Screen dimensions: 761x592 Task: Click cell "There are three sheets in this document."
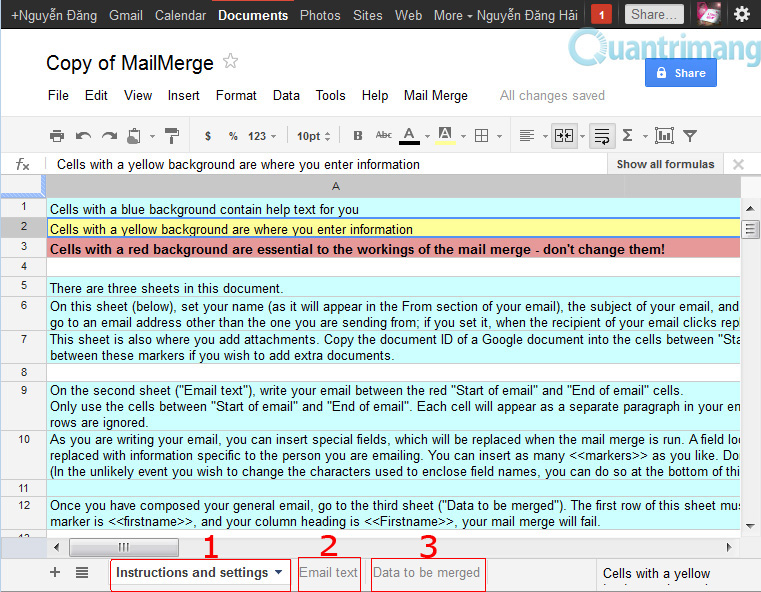[x=394, y=287]
